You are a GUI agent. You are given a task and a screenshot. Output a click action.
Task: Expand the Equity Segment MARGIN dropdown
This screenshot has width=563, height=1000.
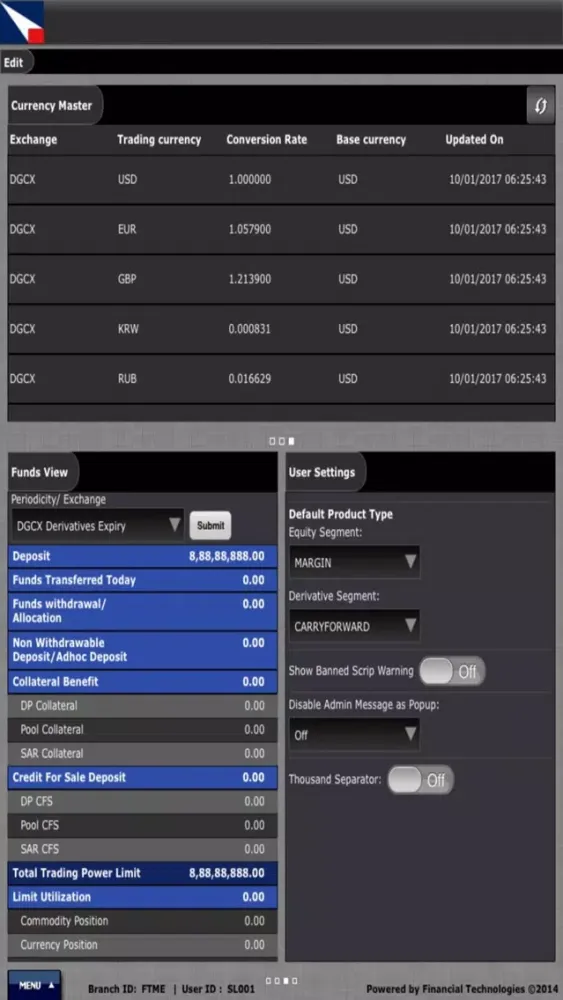[355, 562]
